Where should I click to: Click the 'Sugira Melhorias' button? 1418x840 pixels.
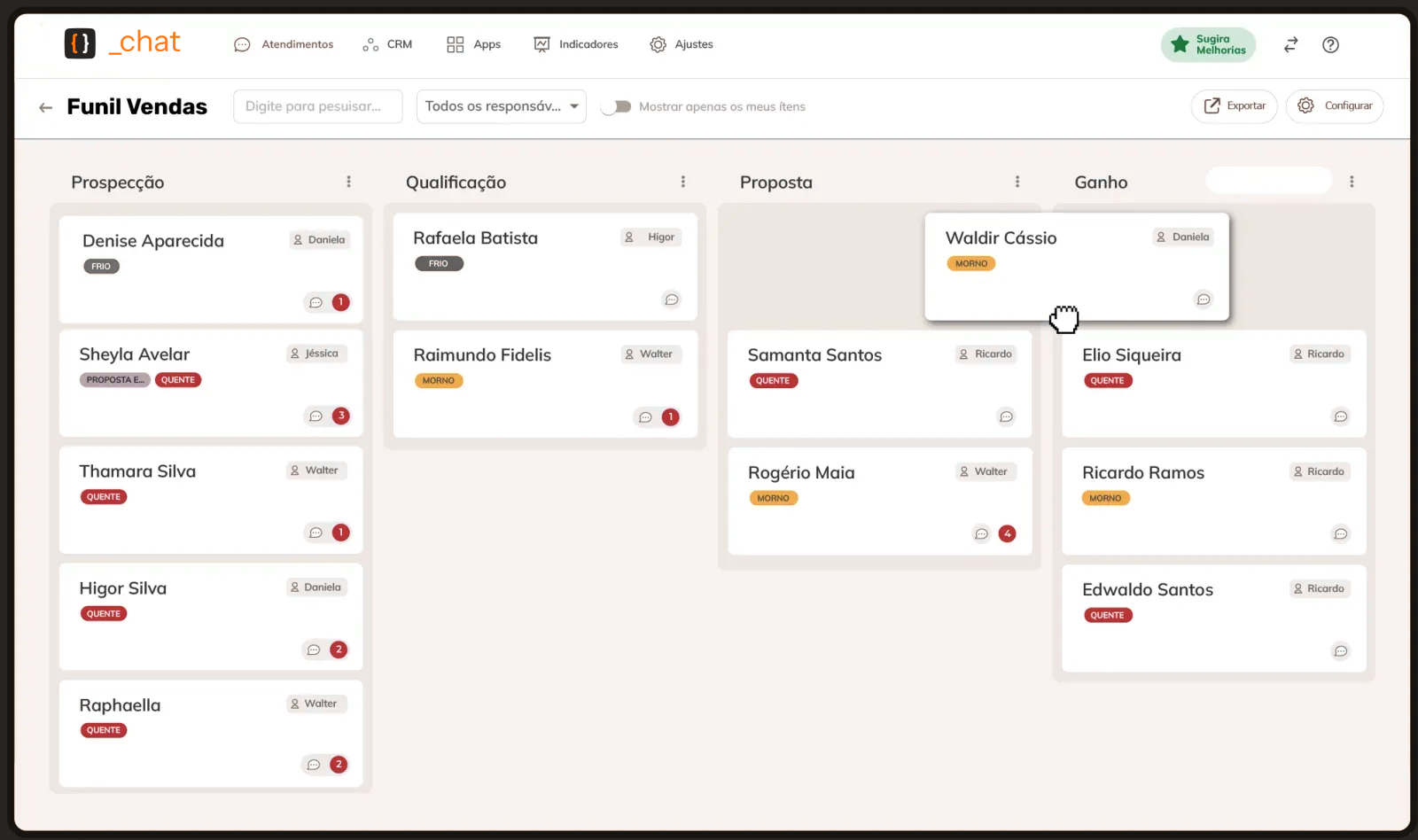coord(1208,44)
